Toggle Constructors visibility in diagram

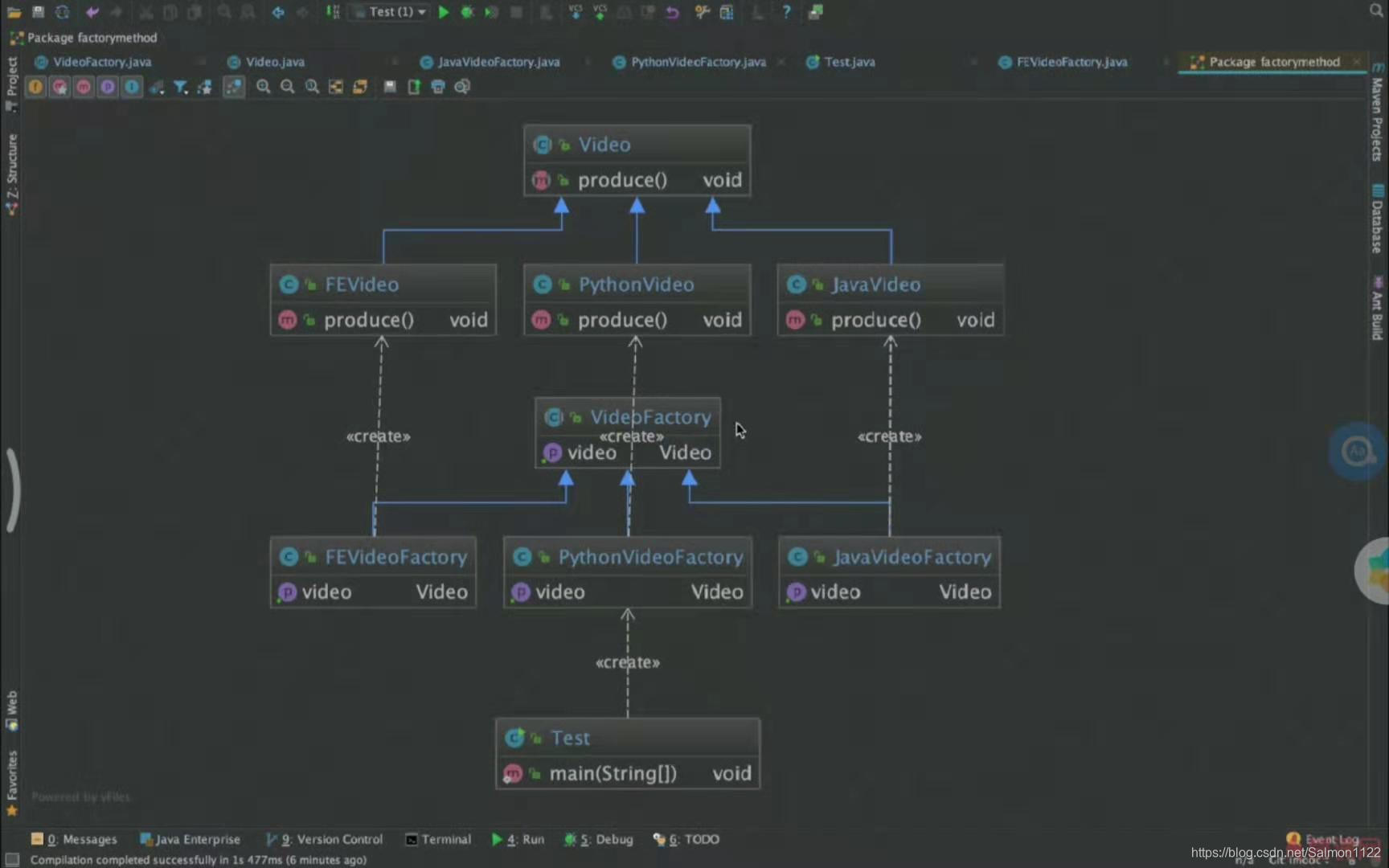click(60, 87)
